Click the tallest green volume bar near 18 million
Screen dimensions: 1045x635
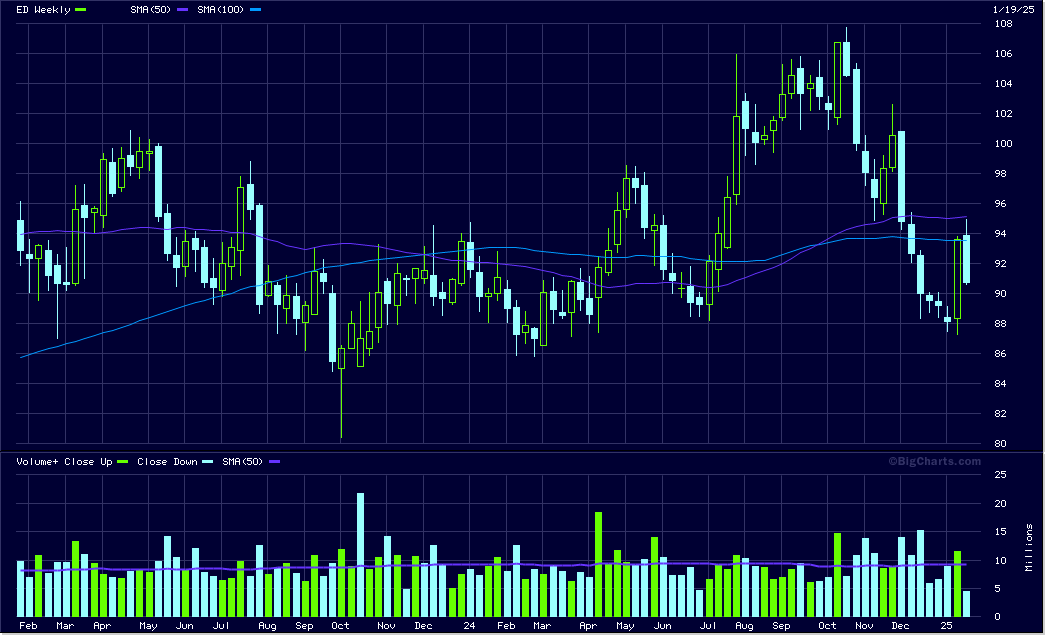pos(598,564)
